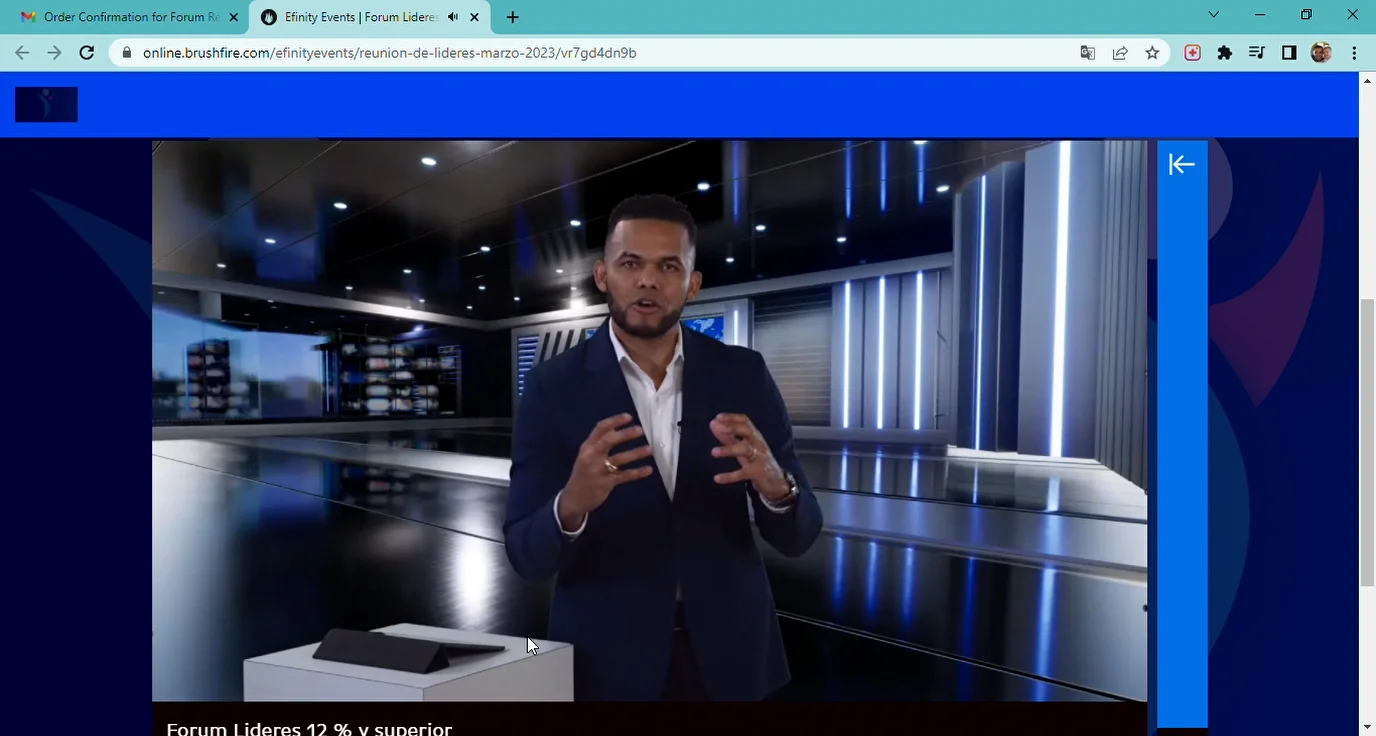The width and height of the screenshot is (1376, 736).
Task: Open Chrome three-dot menu
Action: click(x=1354, y=53)
